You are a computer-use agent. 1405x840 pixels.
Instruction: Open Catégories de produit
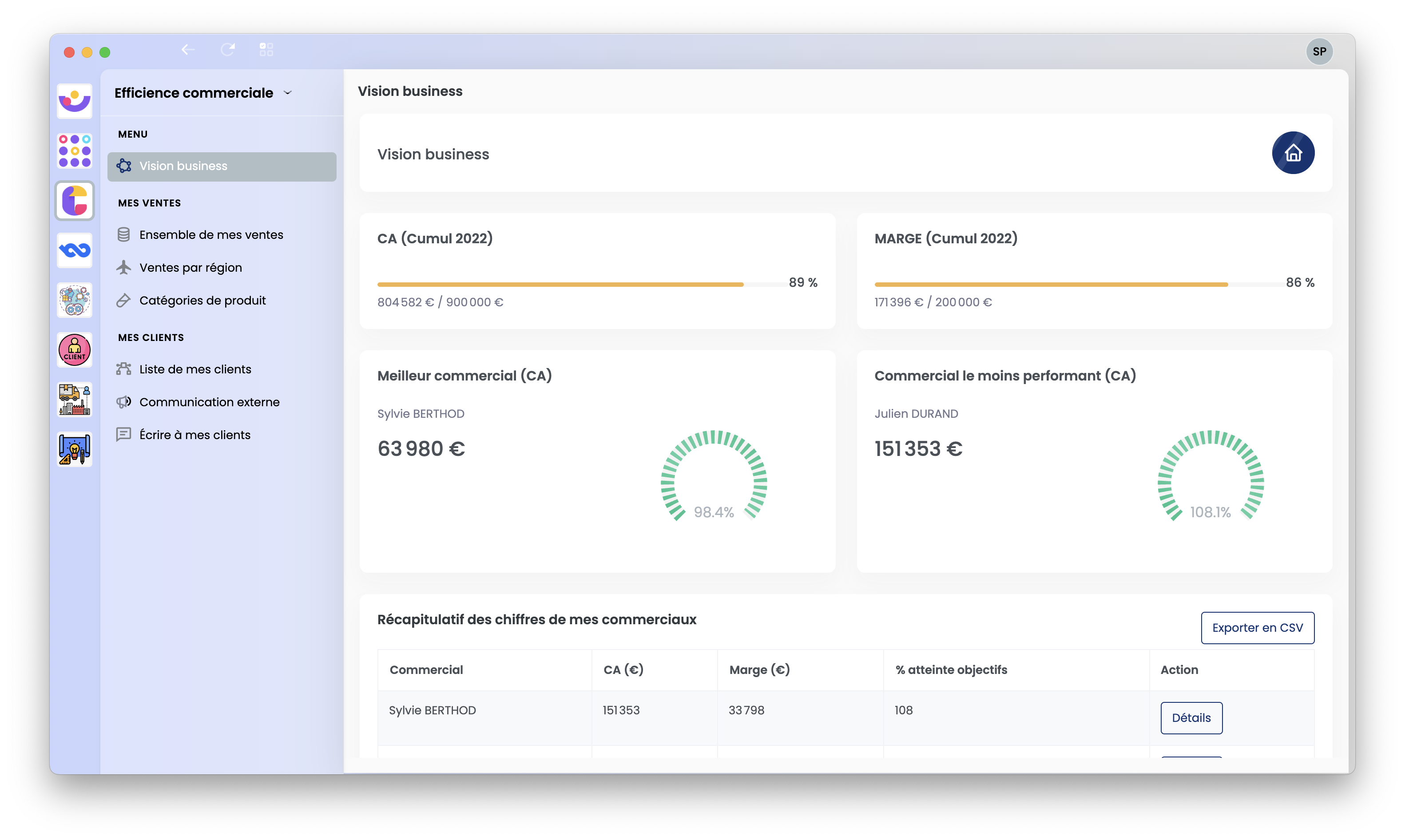click(x=202, y=300)
